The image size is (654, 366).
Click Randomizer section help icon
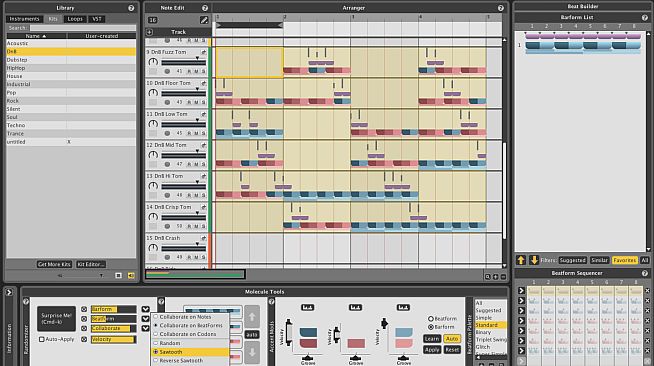point(26,301)
